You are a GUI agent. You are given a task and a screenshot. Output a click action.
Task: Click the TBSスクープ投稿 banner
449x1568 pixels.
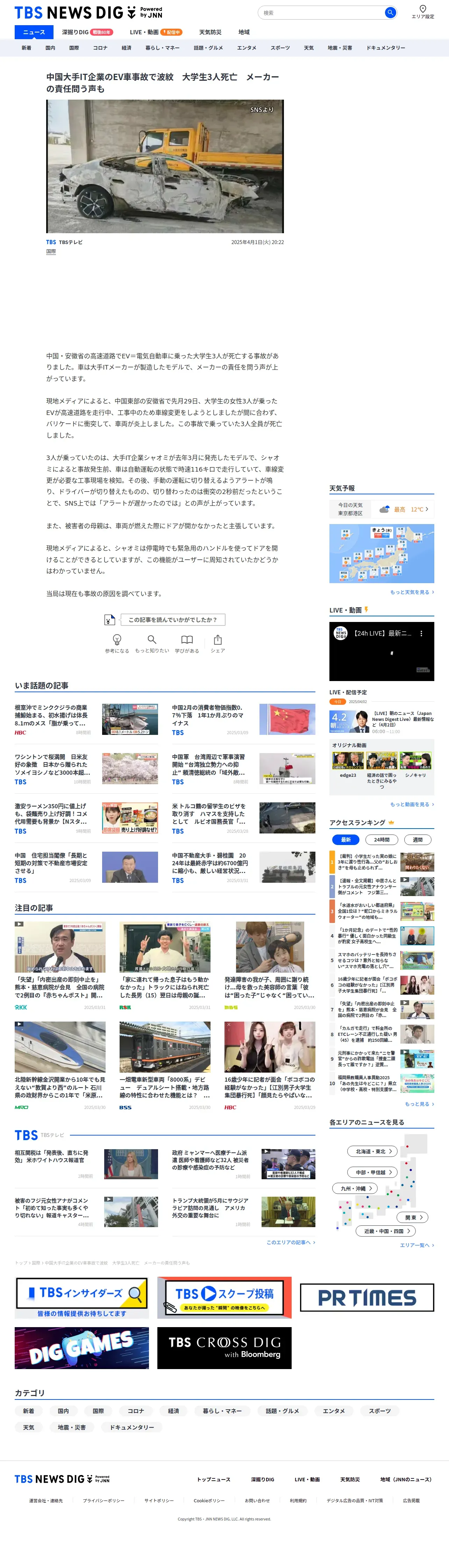click(224, 1298)
